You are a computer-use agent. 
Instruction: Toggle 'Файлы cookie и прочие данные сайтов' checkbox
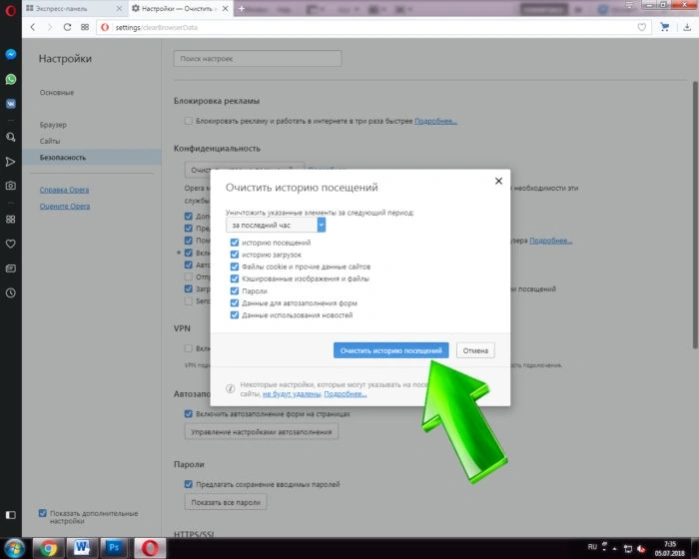pyautogui.click(x=234, y=267)
